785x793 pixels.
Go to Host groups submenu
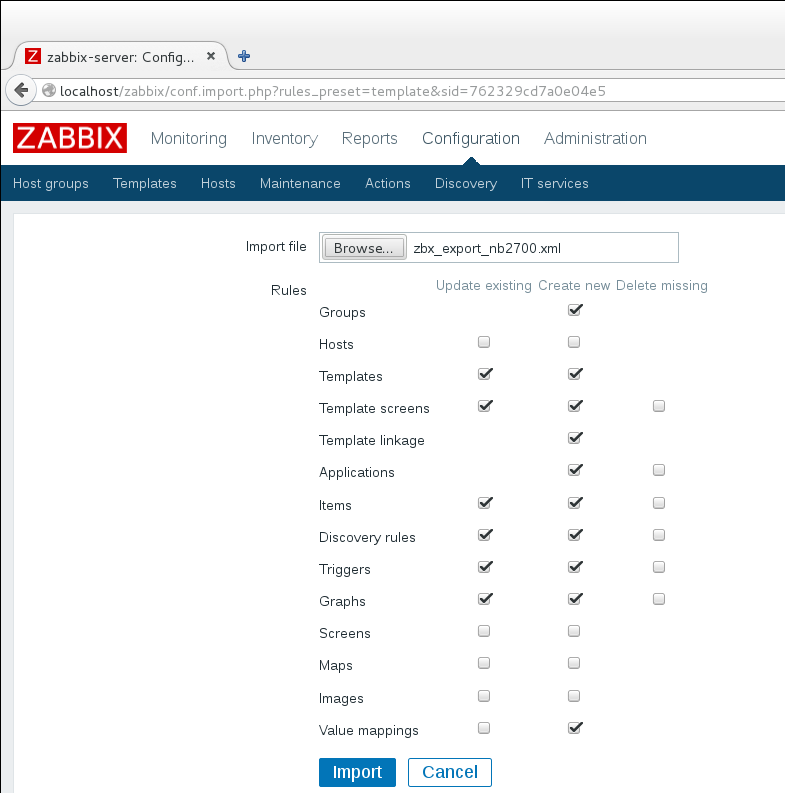pyautogui.click(x=51, y=183)
